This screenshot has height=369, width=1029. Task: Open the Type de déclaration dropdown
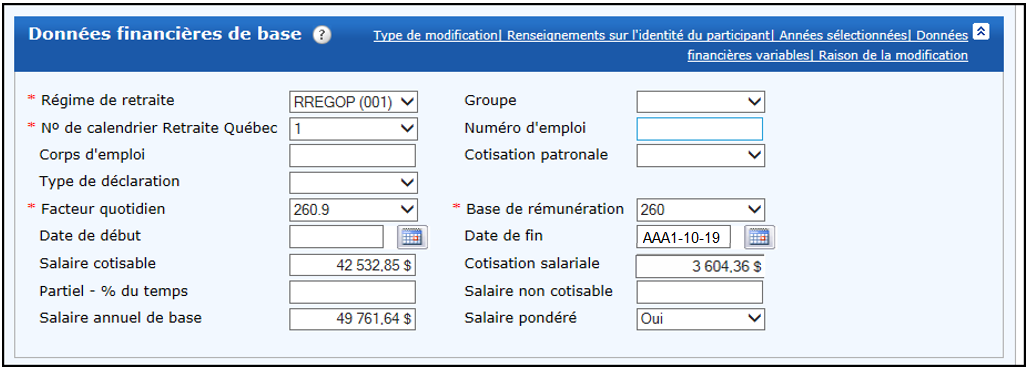[353, 183]
